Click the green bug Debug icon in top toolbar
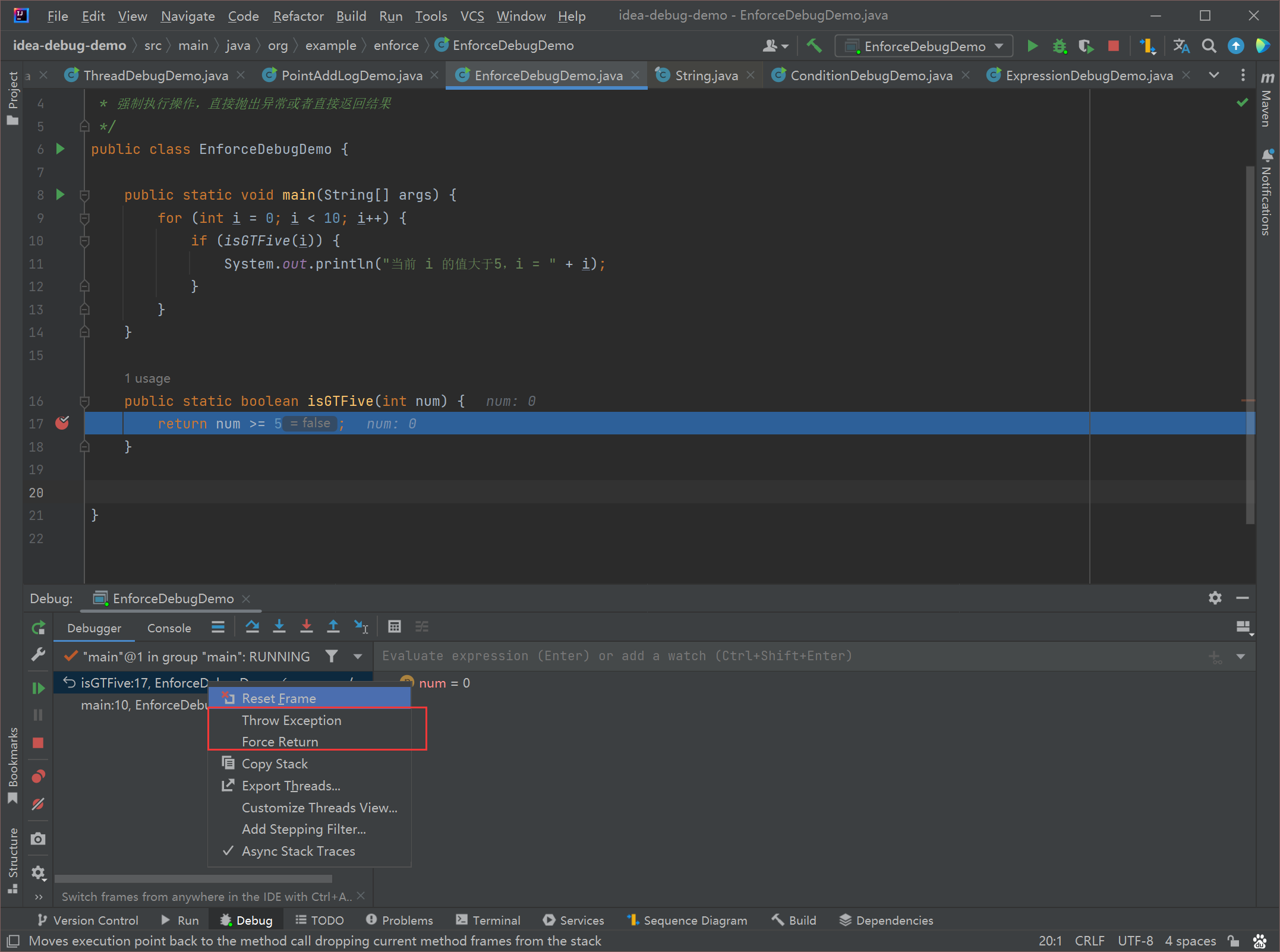Screen dimensions: 1280x952 click(1060, 46)
